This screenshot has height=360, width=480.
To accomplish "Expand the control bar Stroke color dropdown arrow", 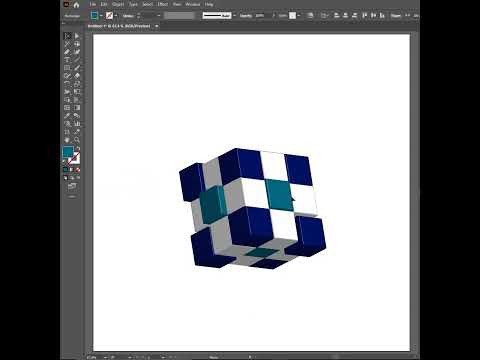I will tap(115, 16).
